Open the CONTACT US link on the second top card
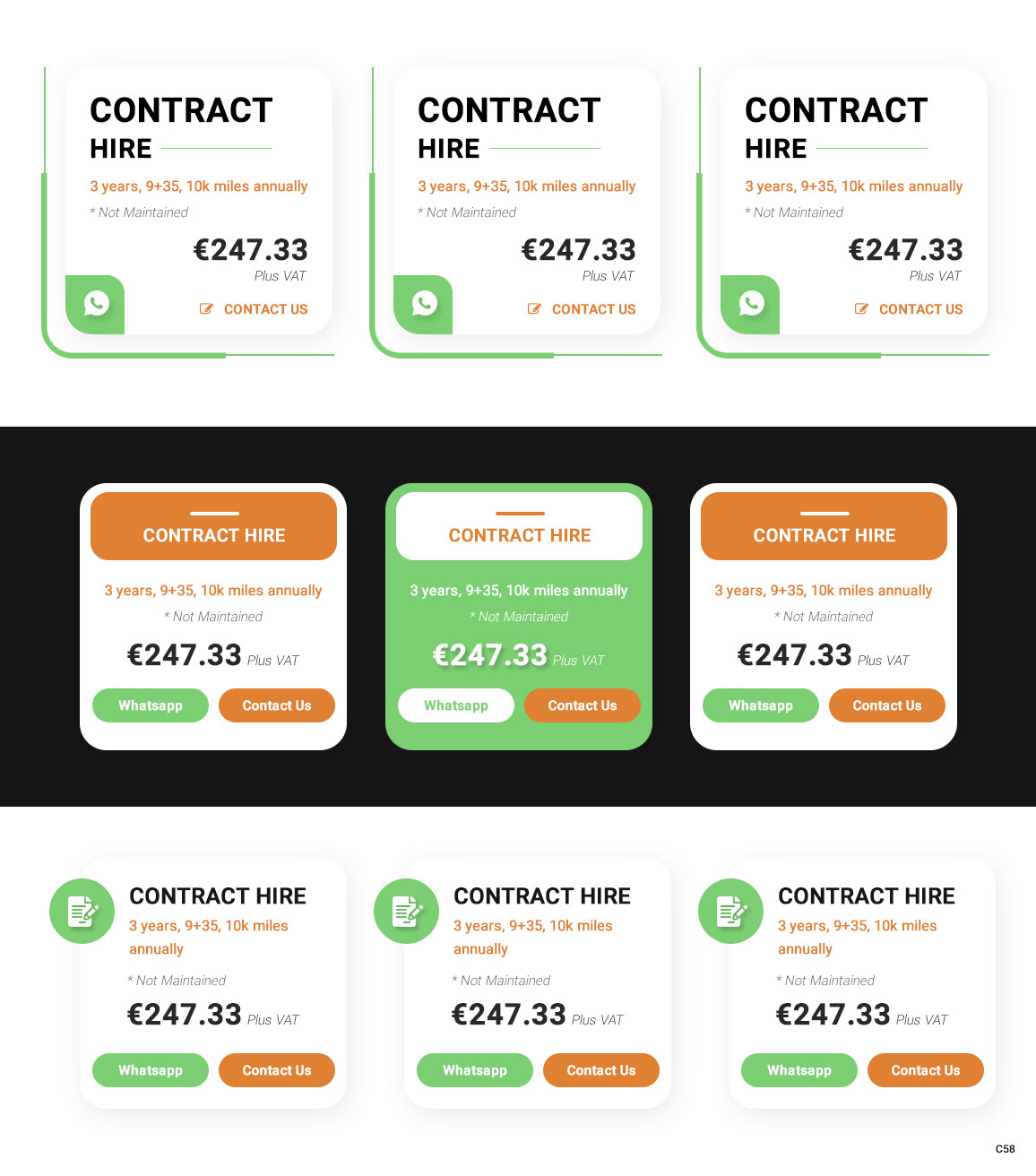Viewport: 1036px width, 1176px height. (593, 308)
